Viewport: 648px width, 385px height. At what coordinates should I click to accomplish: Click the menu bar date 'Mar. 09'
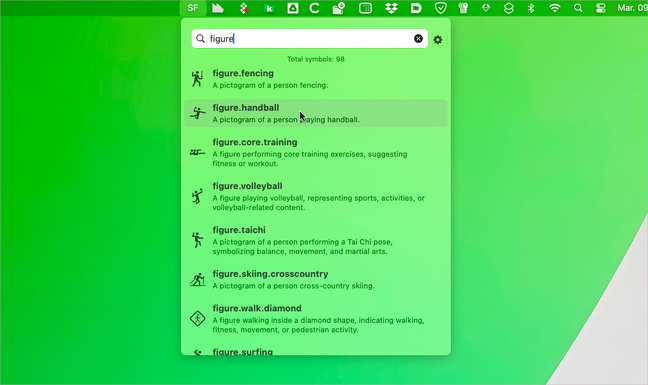point(632,8)
